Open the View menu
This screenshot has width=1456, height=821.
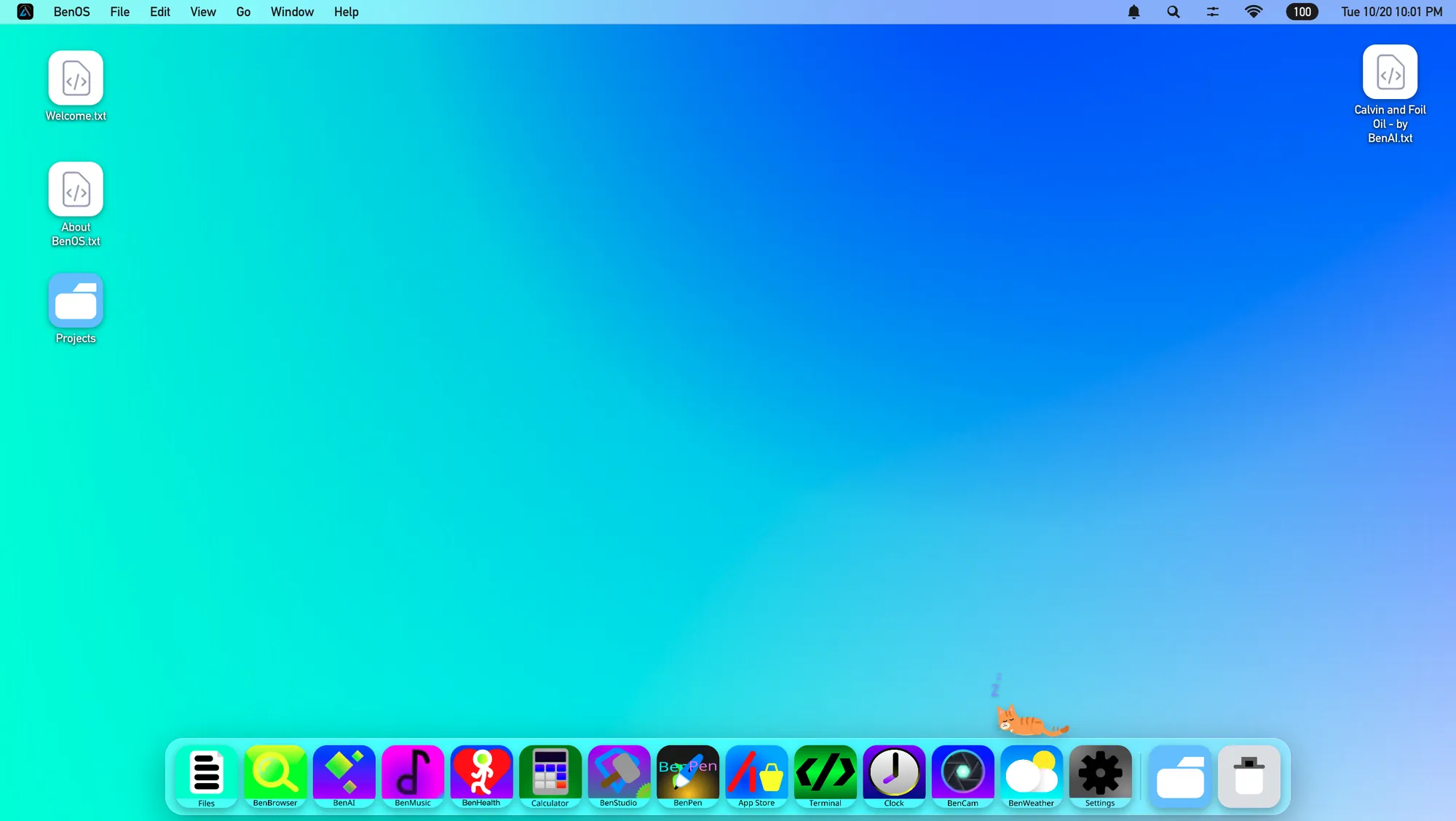coord(203,12)
